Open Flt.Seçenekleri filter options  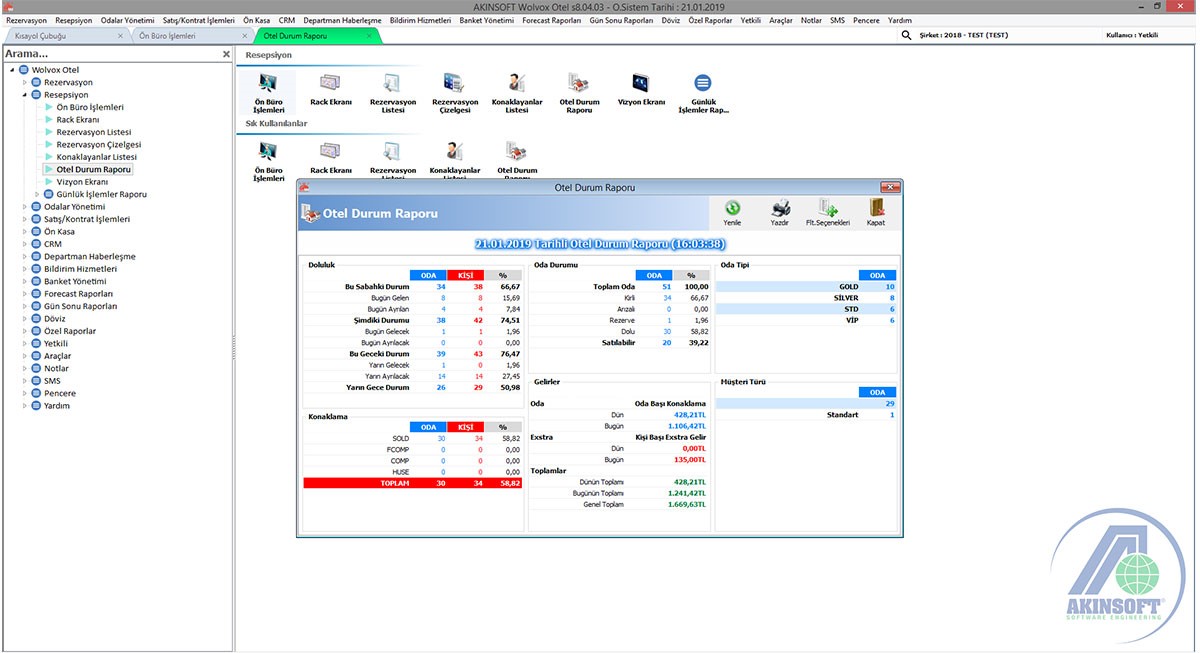tap(827, 208)
